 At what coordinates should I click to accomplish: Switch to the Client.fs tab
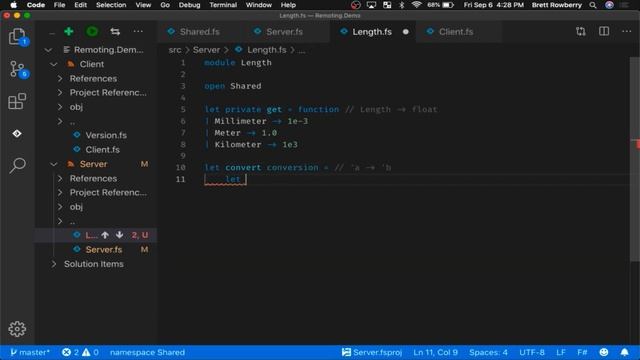pos(456,32)
